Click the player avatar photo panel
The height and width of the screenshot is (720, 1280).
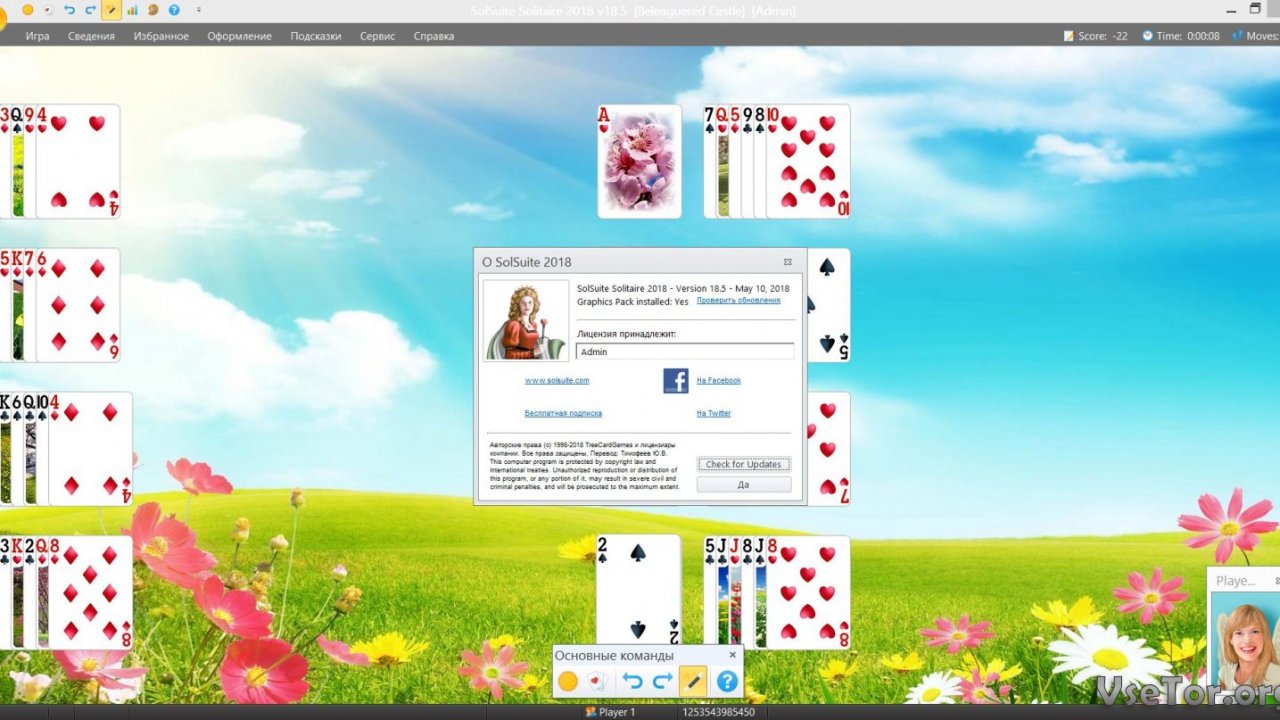pyautogui.click(x=1244, y=640)
